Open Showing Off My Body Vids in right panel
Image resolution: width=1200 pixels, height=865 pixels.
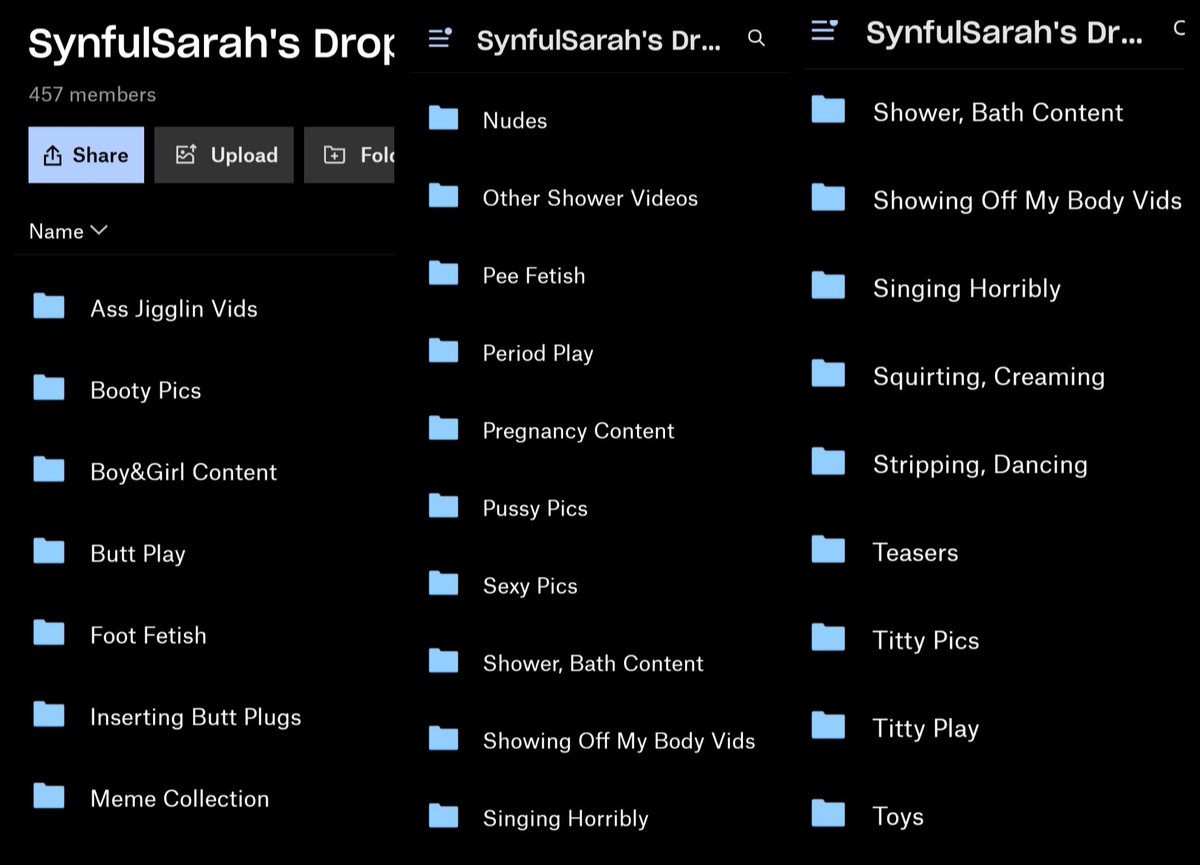coord(1028,201)
